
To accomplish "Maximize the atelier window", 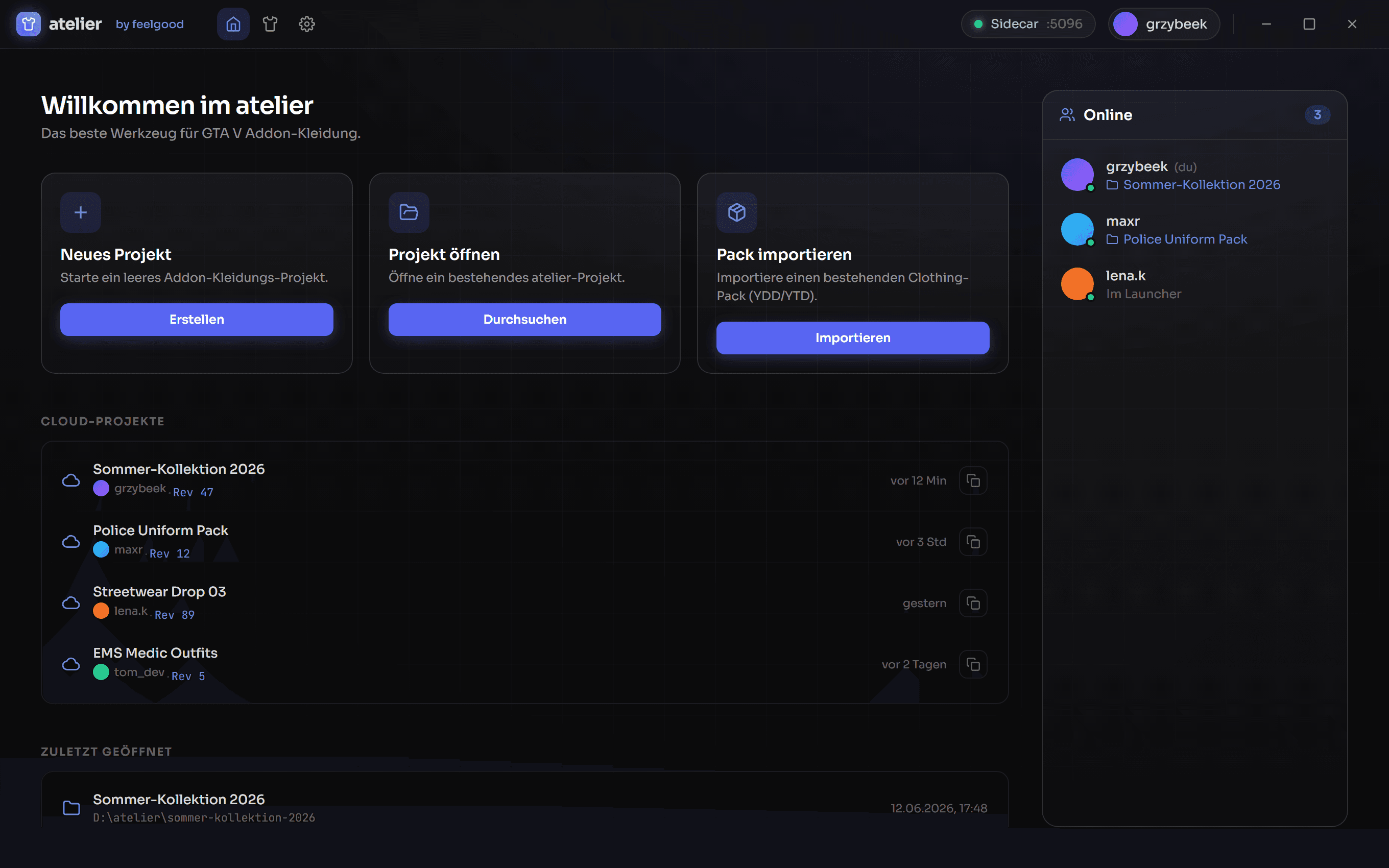I will (1309, 24).
